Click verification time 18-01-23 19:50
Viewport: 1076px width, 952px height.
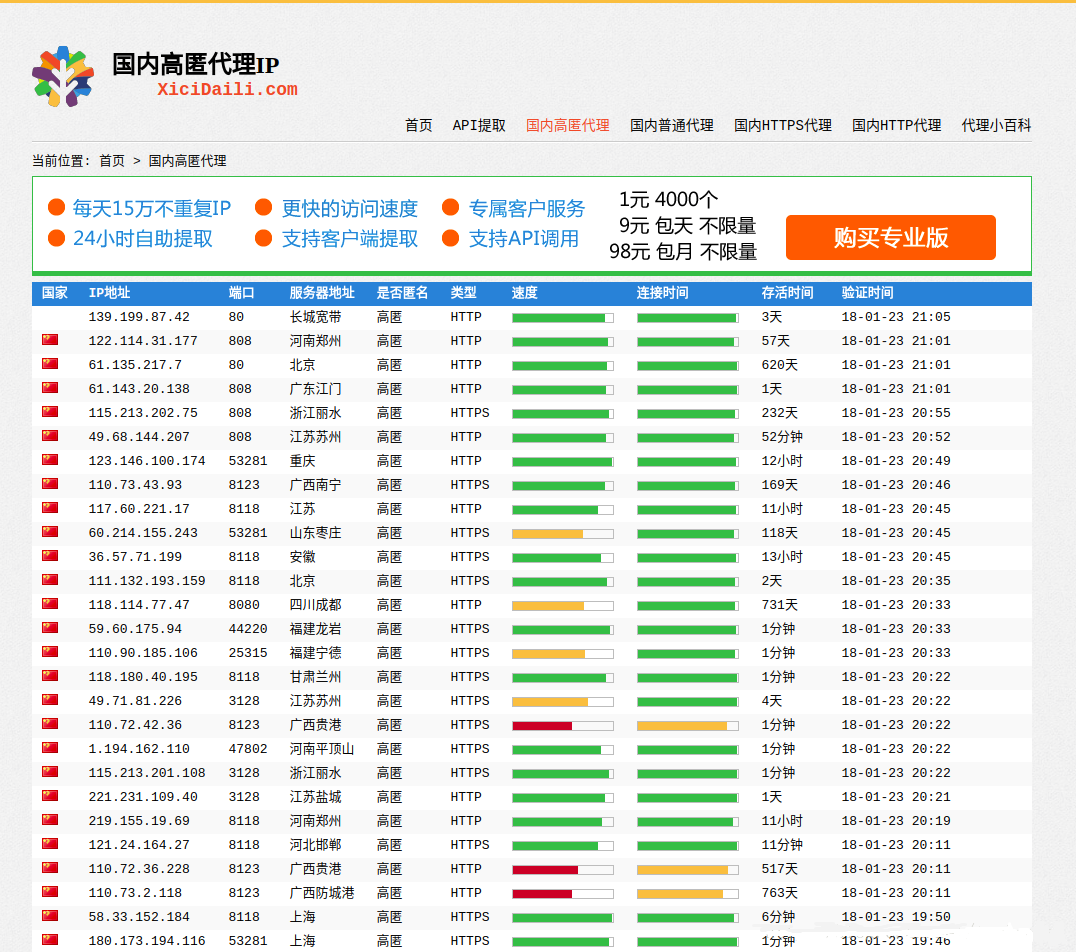coord(896,917)
